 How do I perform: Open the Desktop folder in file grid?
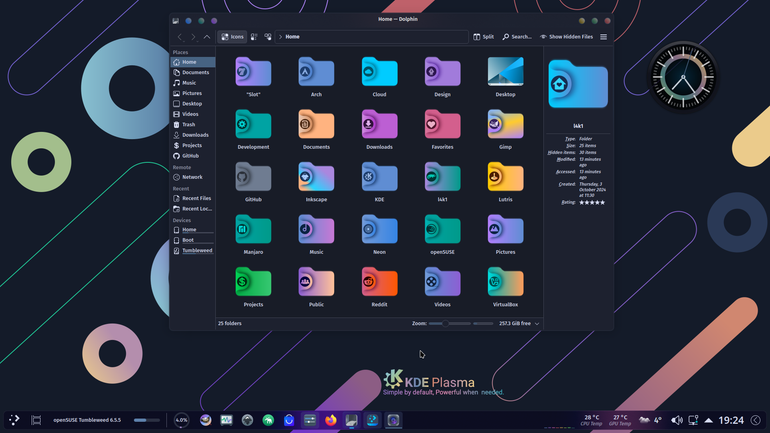(x=505, y=74)
